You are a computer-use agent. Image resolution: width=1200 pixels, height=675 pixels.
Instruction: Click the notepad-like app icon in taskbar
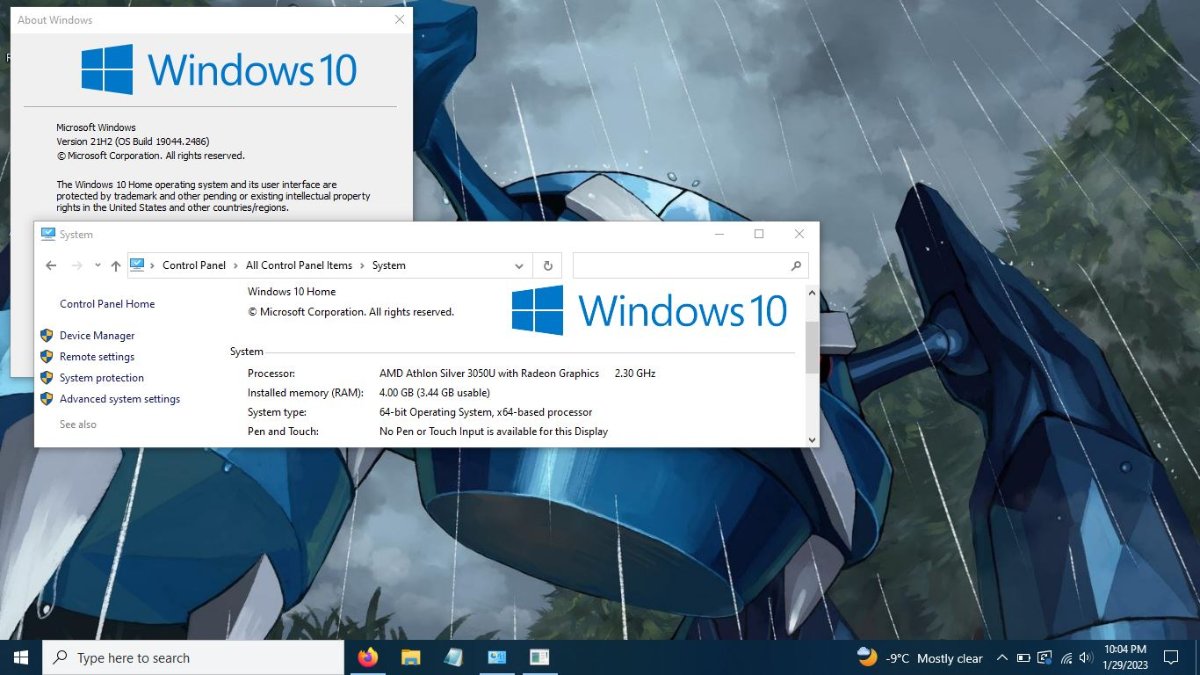click(x=454, y=657)
